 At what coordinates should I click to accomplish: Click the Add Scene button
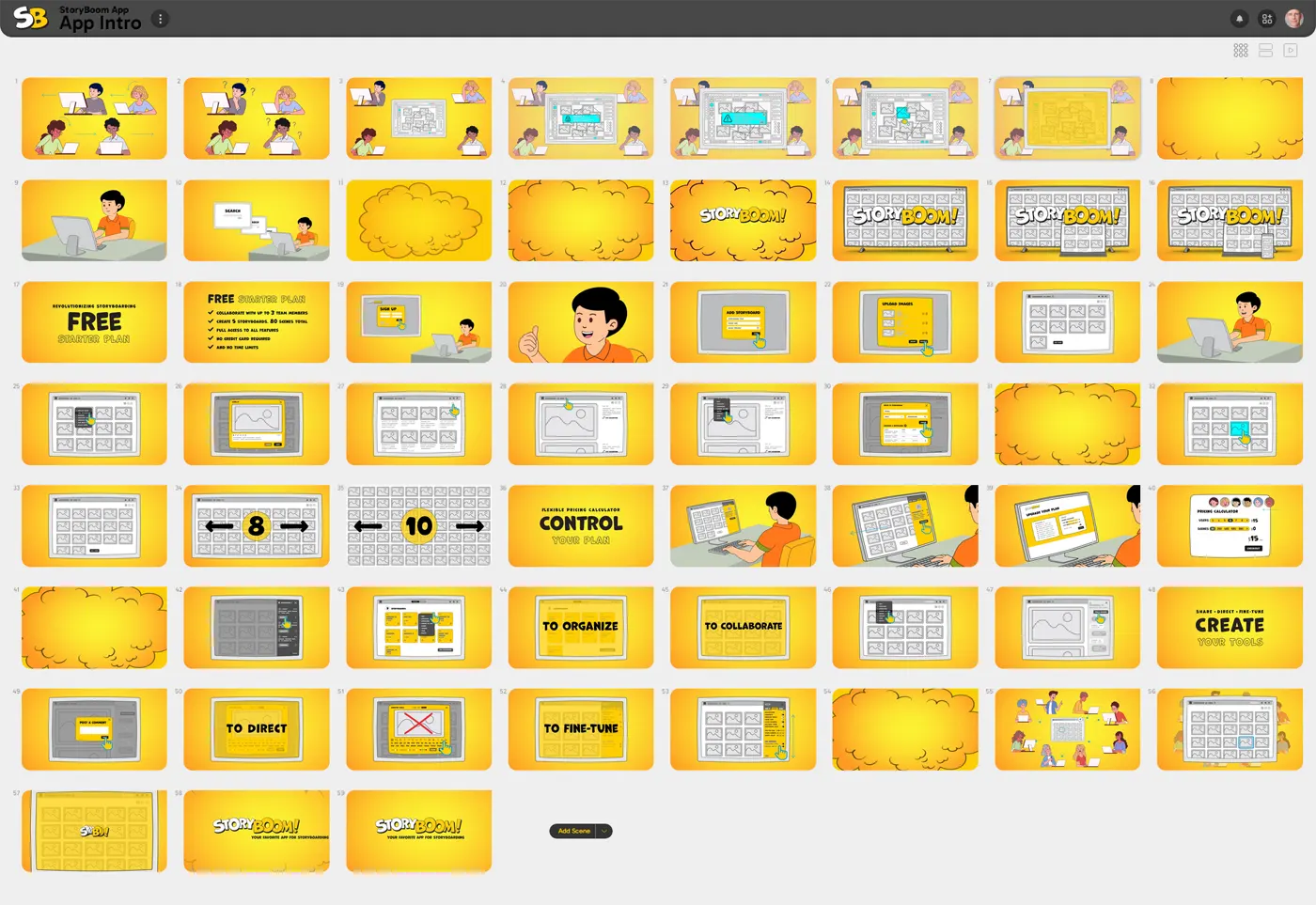tap(573, 831)
